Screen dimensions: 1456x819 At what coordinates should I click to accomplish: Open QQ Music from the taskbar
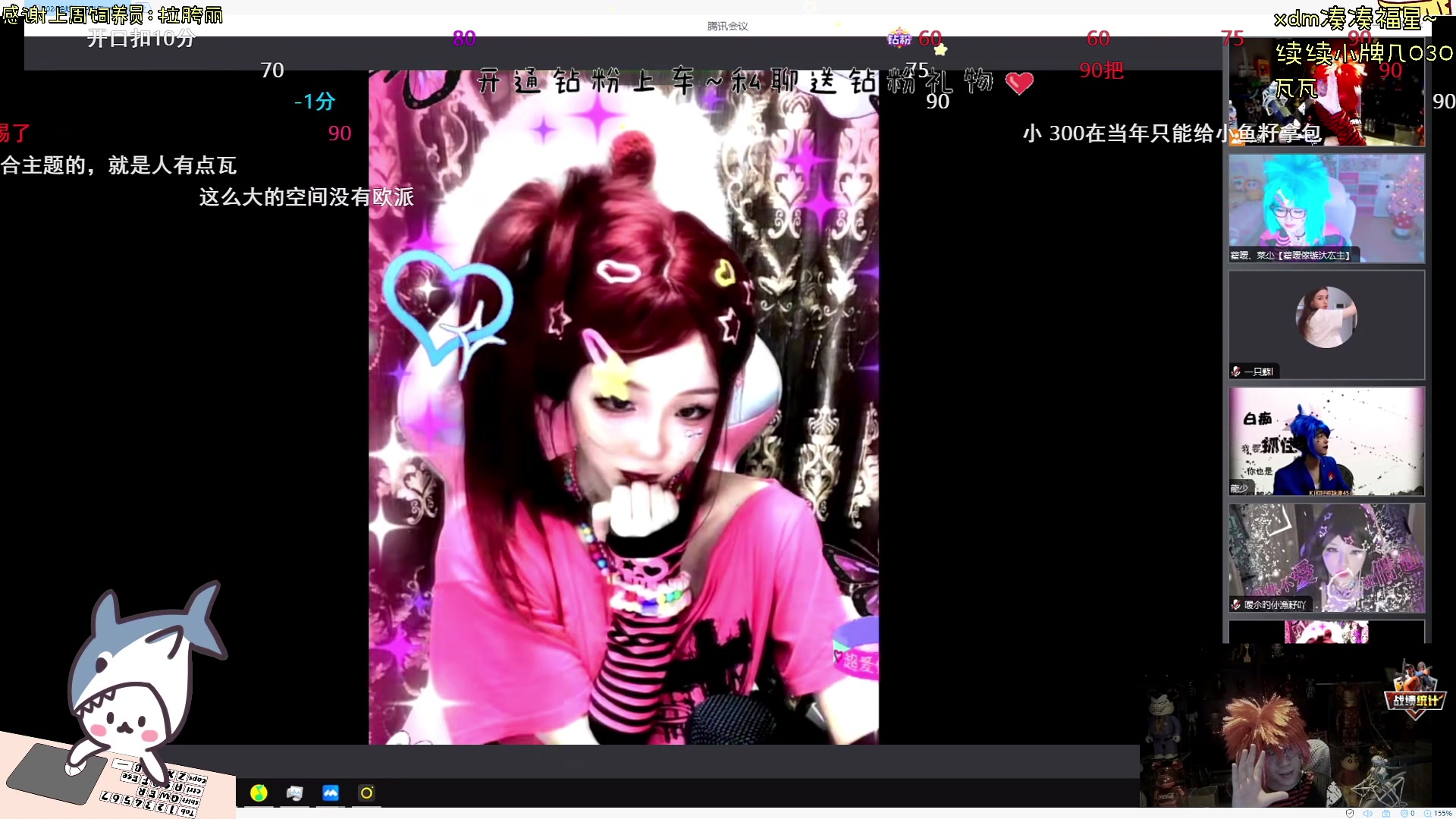(x=259, y=793)
